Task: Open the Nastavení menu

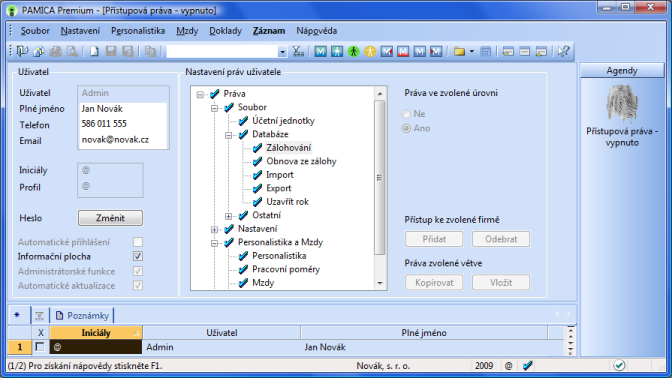Action: point(80,31)
